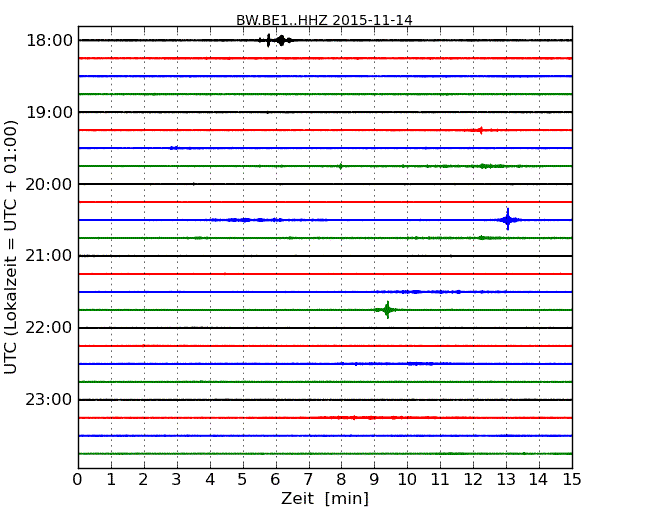Image resolution: width=650 pixels, height=520 pixels.
Task: Click the UTC Lokalzeit vertical axis label
Action: (x=11, y=247)
